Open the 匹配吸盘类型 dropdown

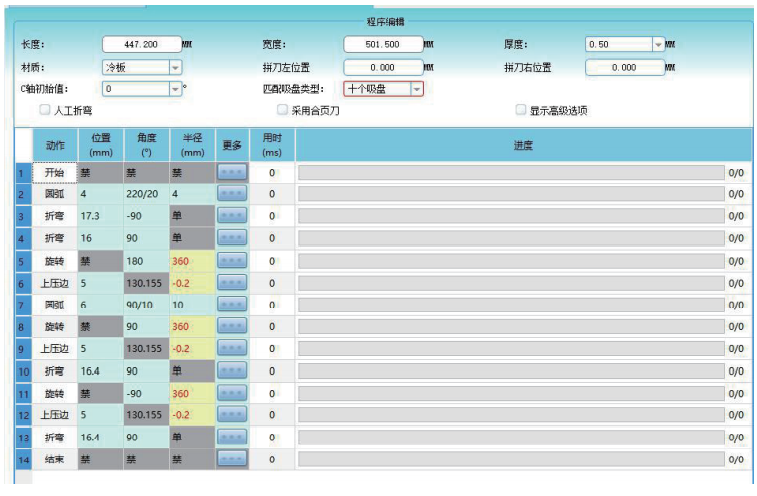coord(416,88)
